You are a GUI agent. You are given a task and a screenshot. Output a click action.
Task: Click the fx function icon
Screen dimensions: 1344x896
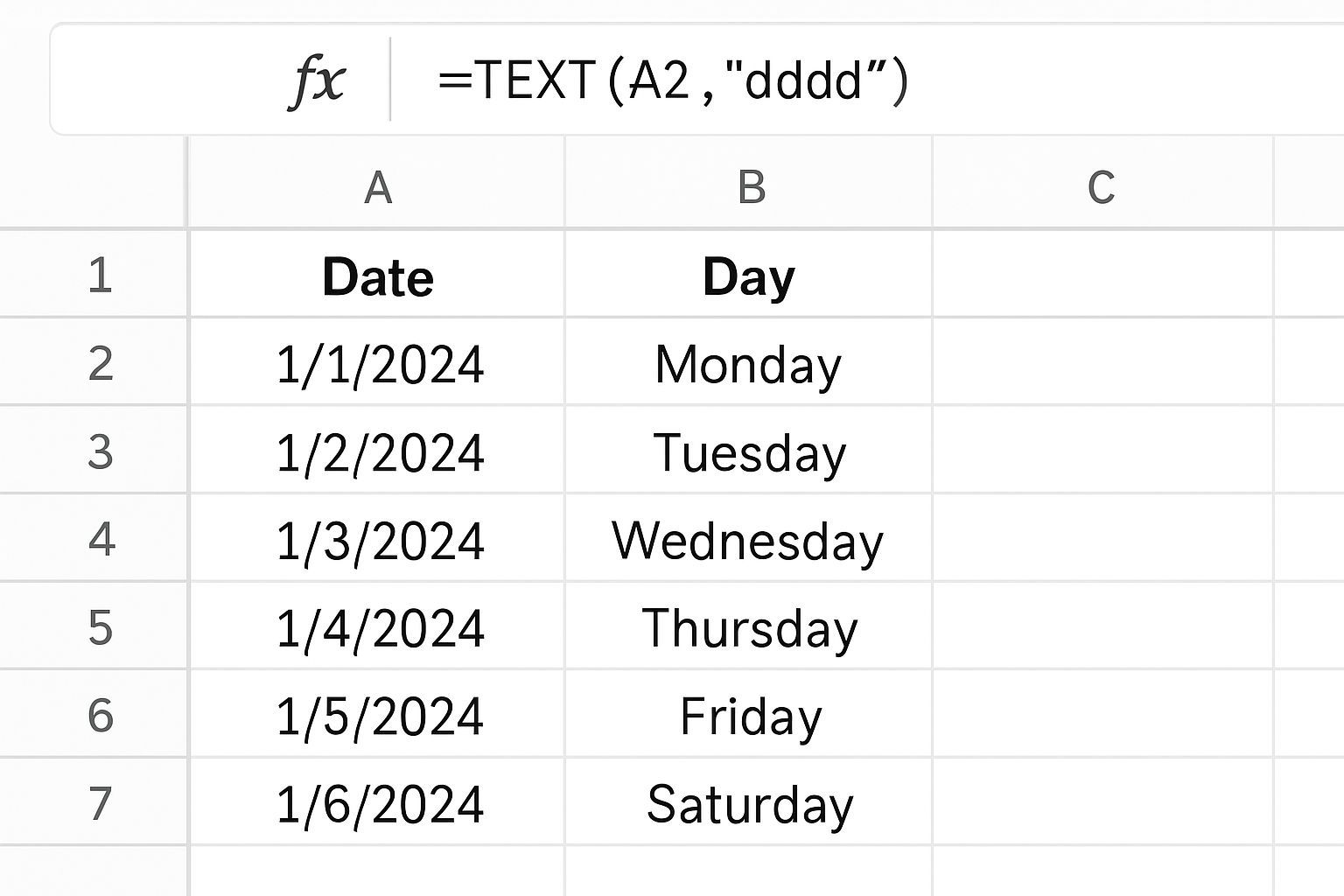click(317, 80)
